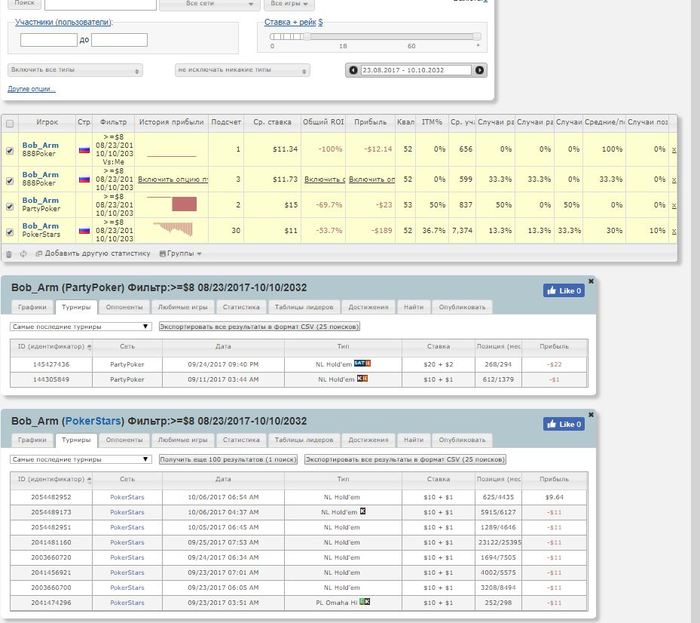Click the Russian flag in the $11.34 888Poker row
The width and height of the screenshot is (700, 623).
pos(84,150)
